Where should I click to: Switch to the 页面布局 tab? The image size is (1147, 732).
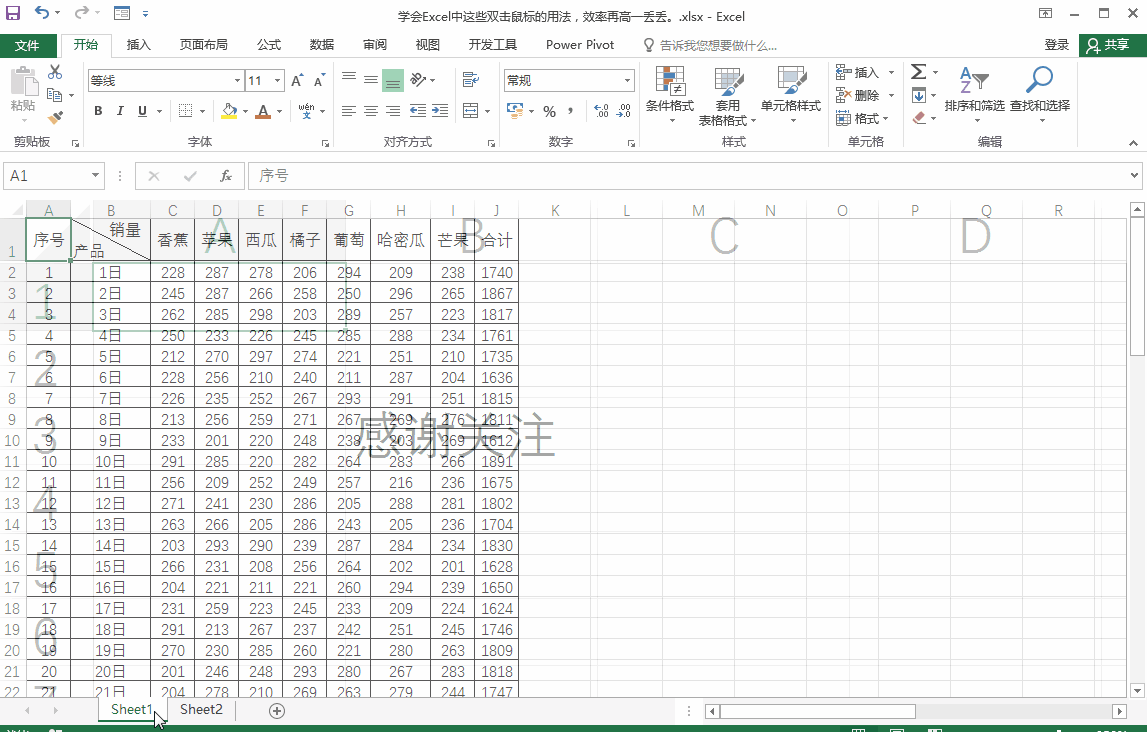click(x=203, y=45)
